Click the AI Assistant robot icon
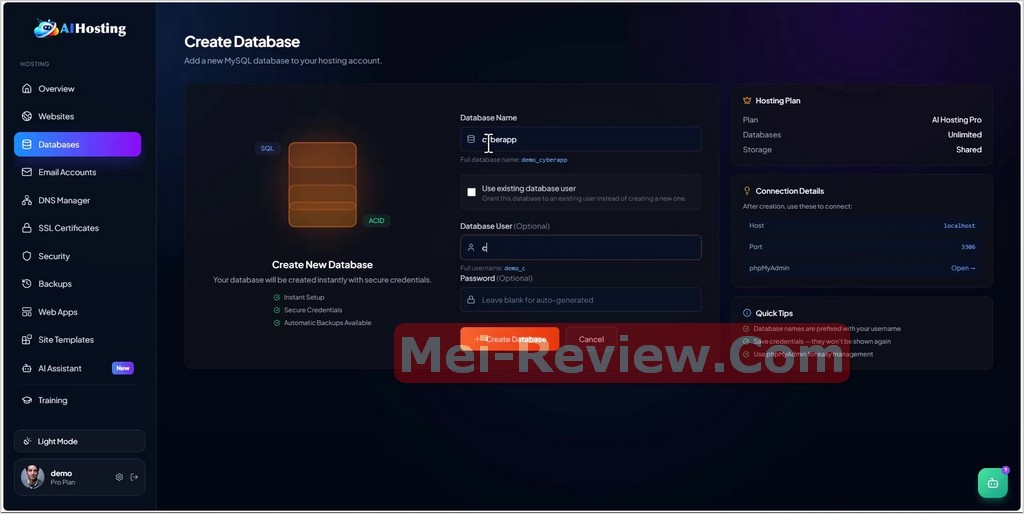This screenshot has width=1024, height=514. coord(27,368)
